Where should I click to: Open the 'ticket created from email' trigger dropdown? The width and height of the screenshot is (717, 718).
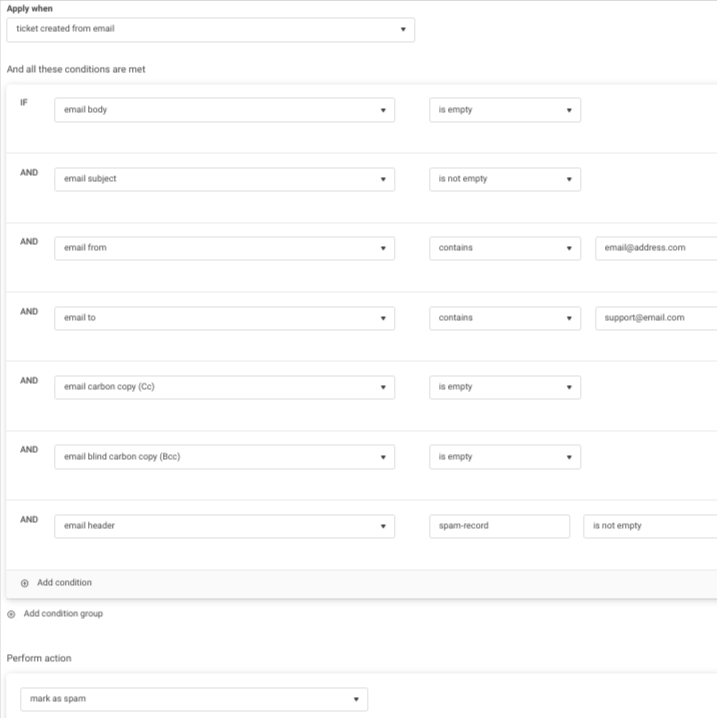[x=210, y=29]
